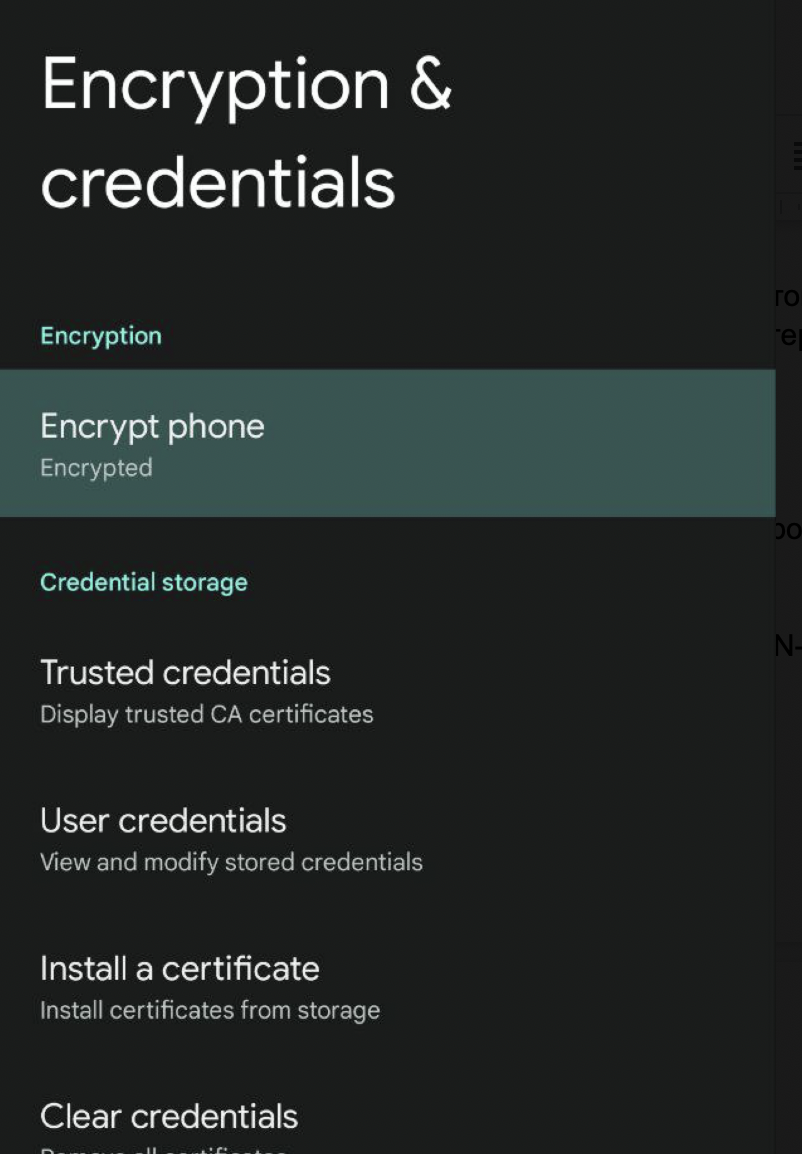Tap the Encryption section header
This screenshot has width=802, height=1154.
pyautogui.click(x=100, y=335)
